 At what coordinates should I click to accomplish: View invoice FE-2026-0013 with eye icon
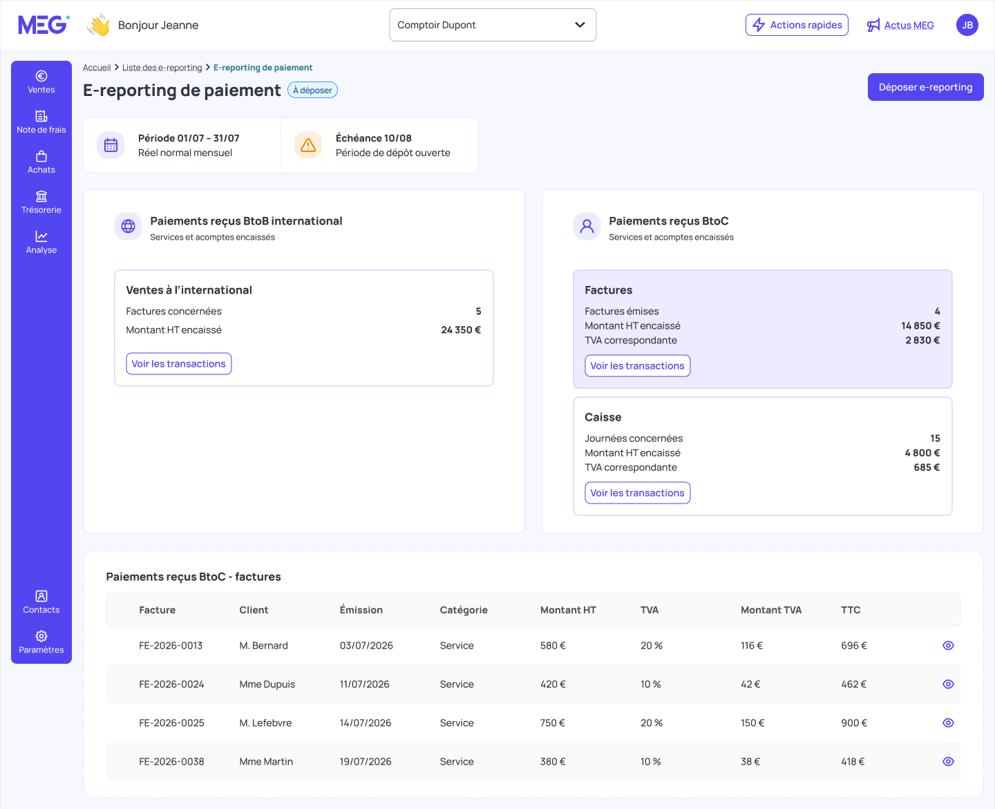click(948, 645)
